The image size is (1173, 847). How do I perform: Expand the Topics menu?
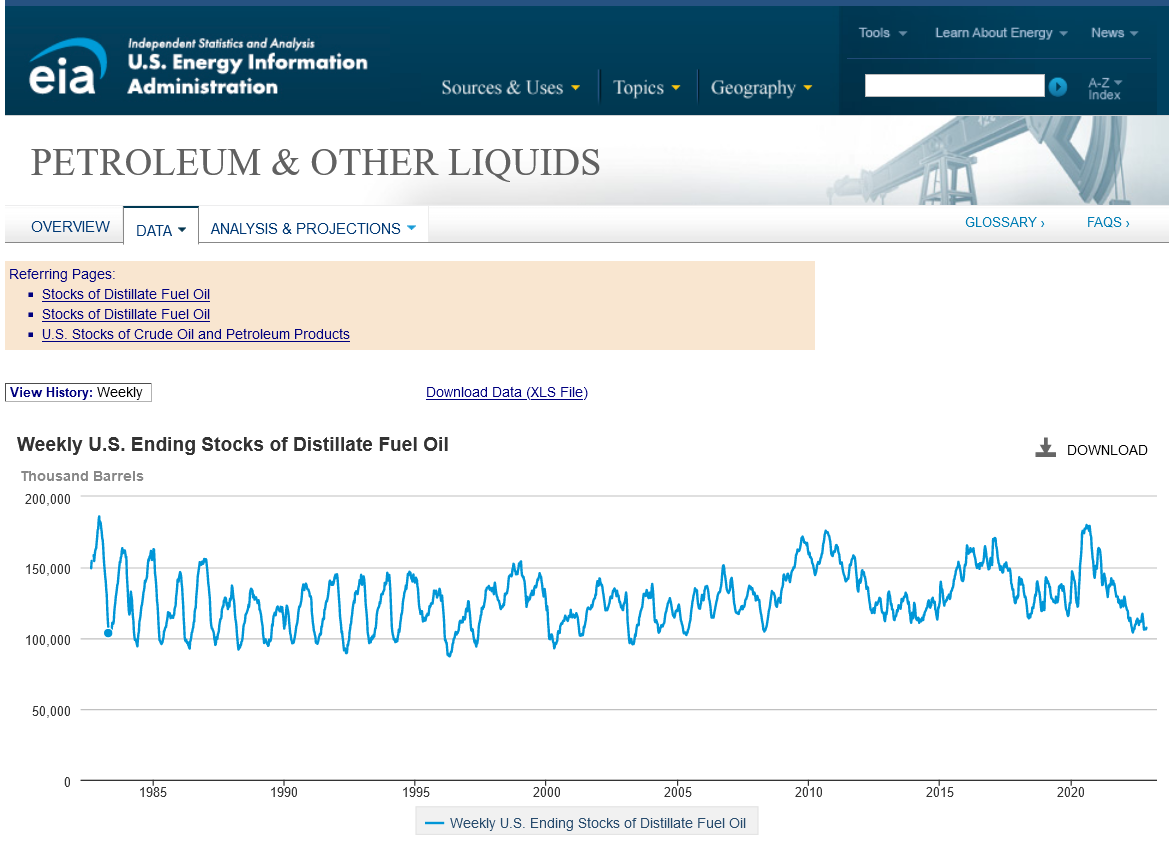click(646, 88)
